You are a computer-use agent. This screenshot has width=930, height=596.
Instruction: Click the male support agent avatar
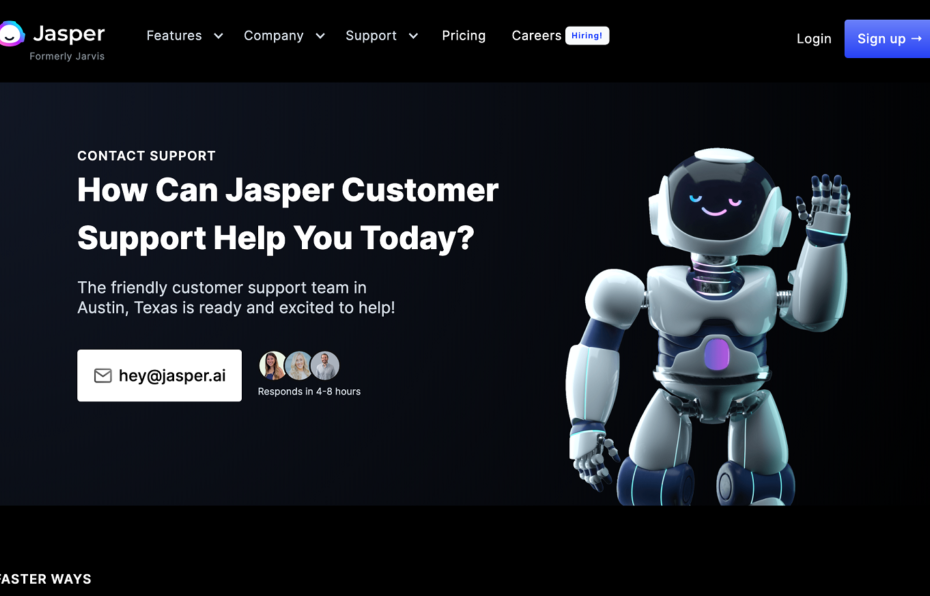[x=325, y=365]
